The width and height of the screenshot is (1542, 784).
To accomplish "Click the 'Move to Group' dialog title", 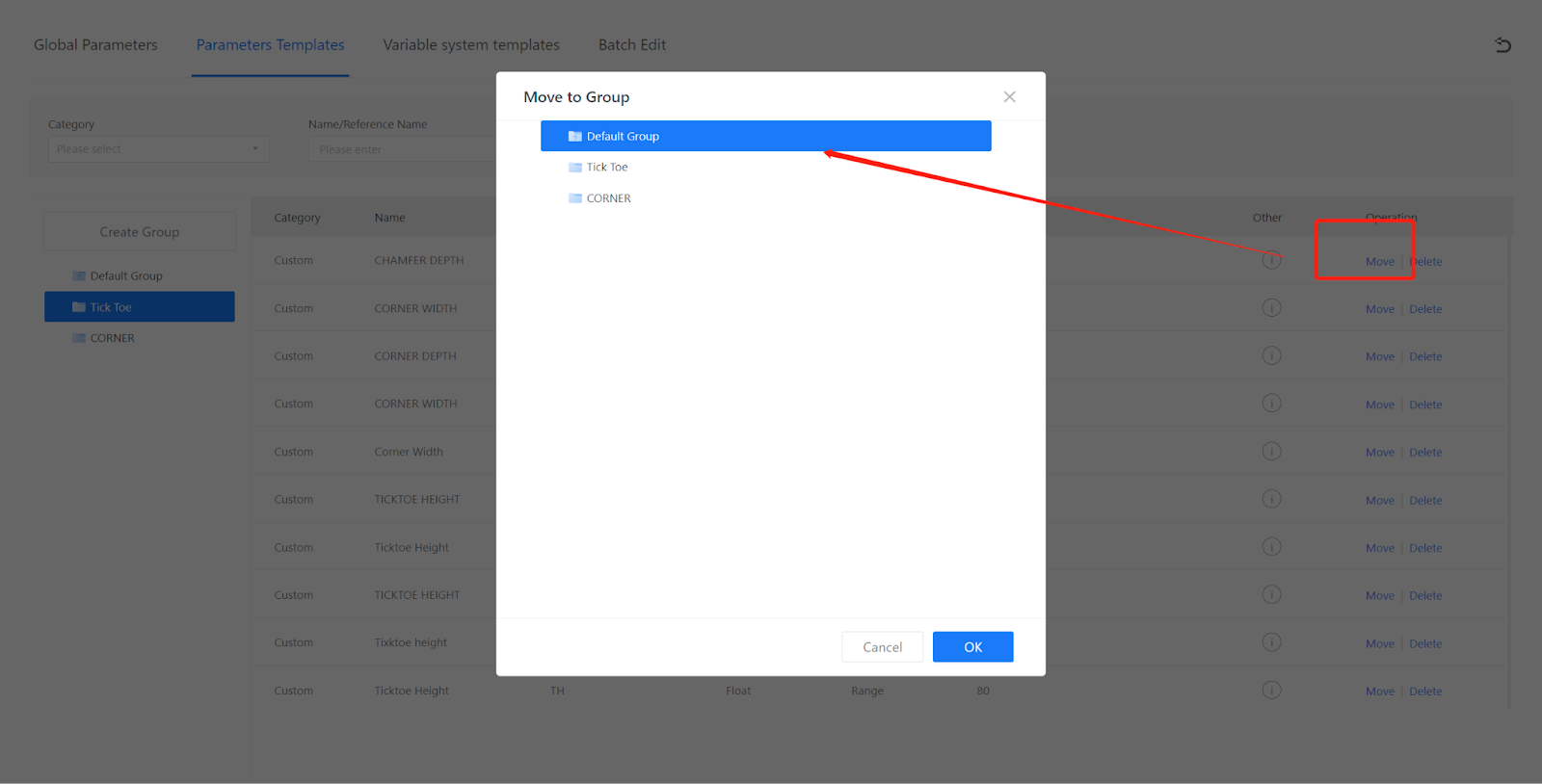I will 576,97.
